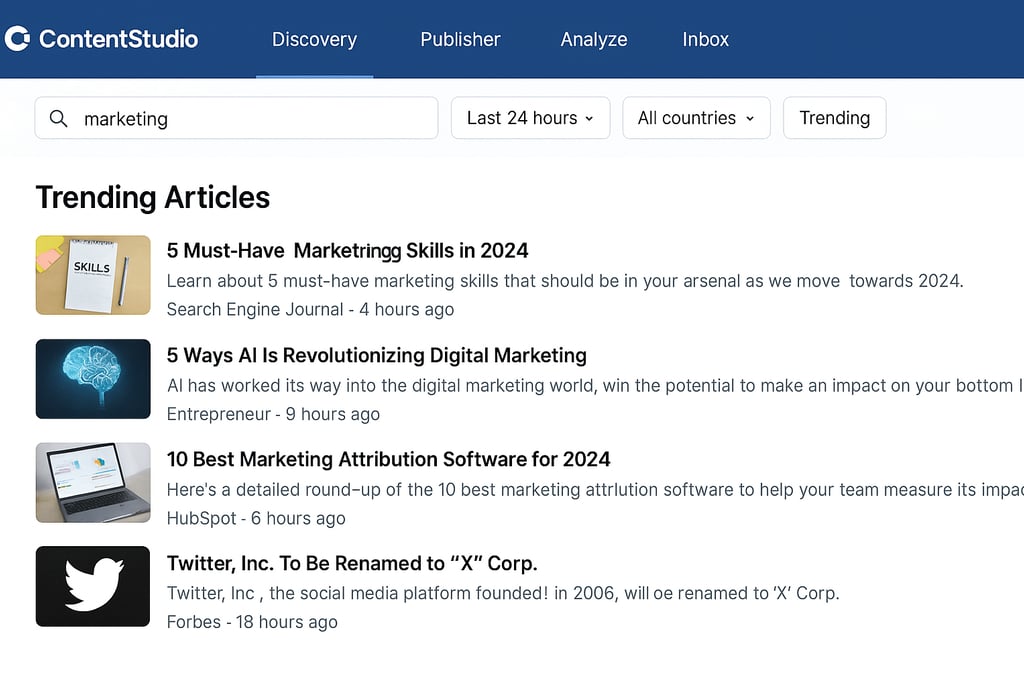1024x687 pixels.
Task: Expand the Last 24 hours dropdown
Action: pyautogui.click(x=530, y=118)
